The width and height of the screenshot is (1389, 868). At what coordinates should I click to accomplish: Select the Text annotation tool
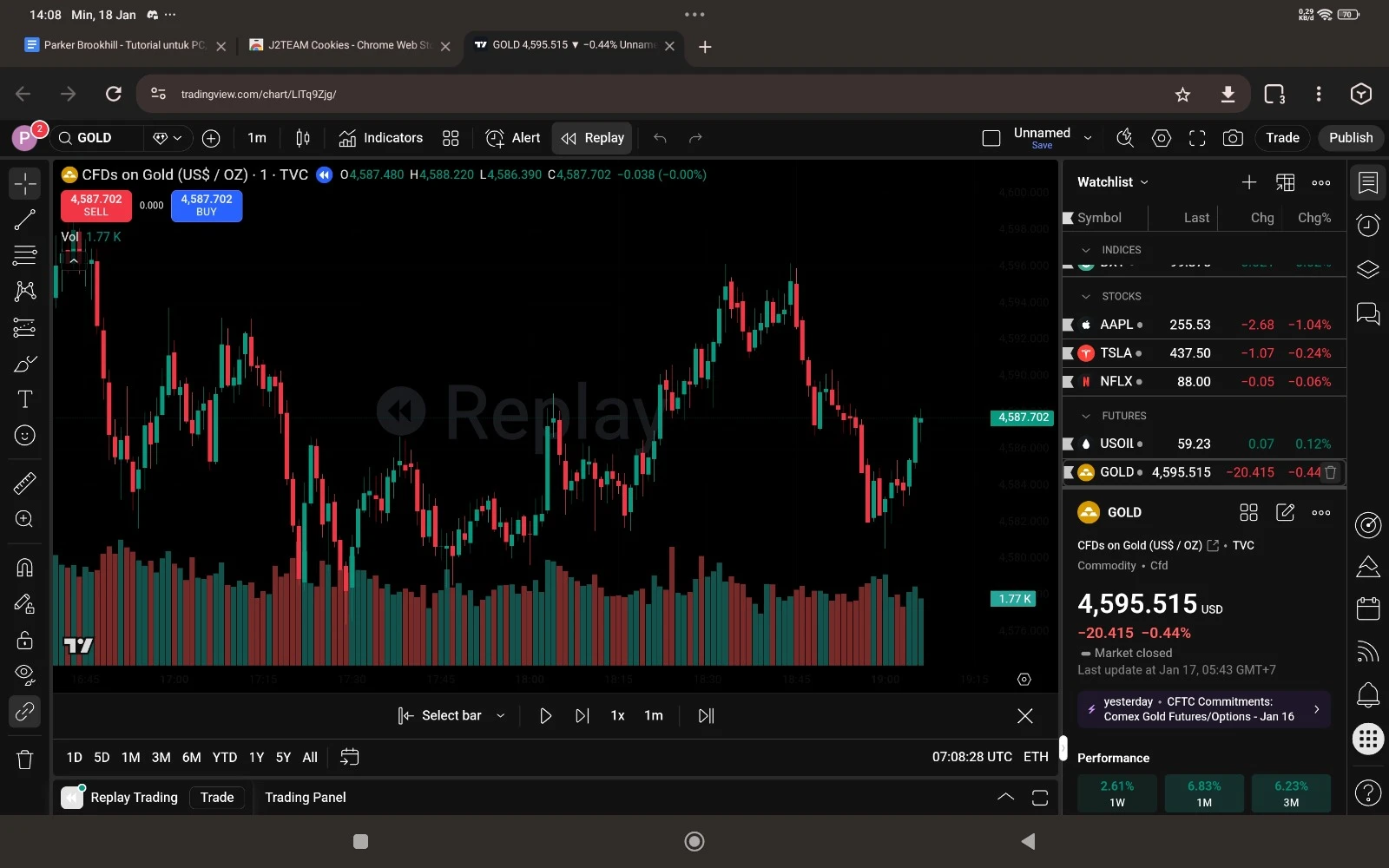point(25,399)
